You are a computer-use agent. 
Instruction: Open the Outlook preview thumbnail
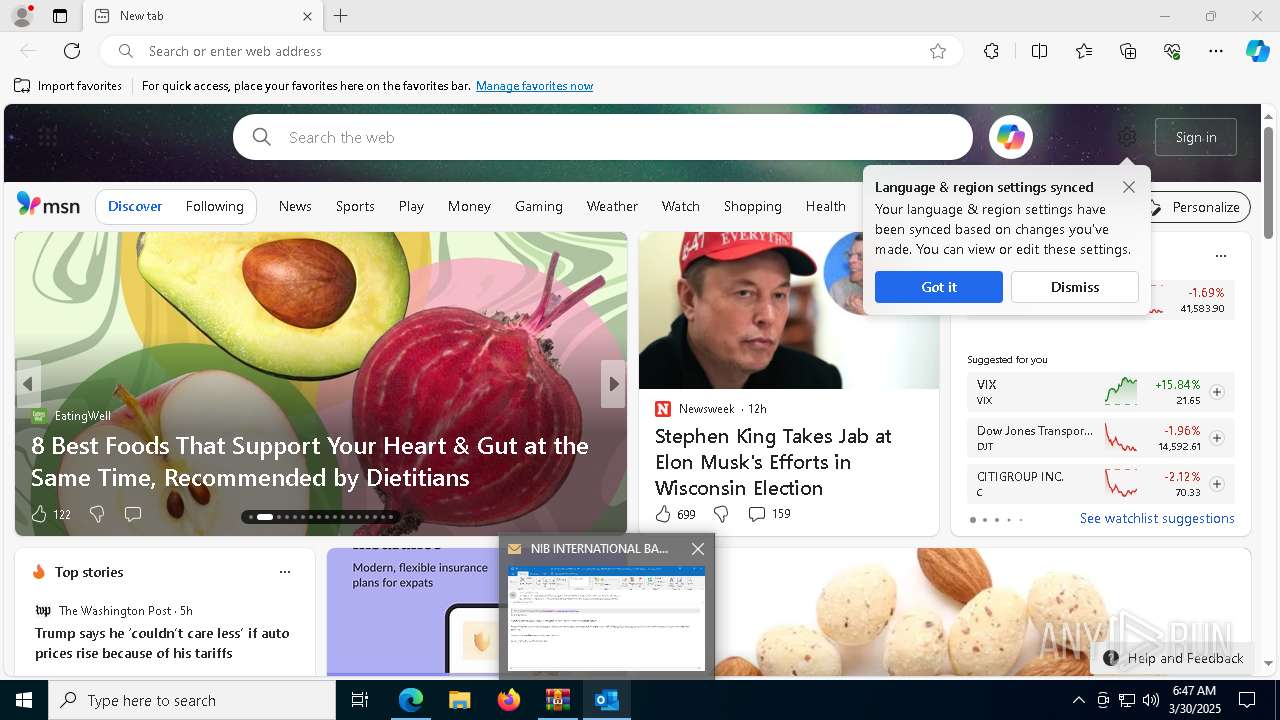(606, 618)
